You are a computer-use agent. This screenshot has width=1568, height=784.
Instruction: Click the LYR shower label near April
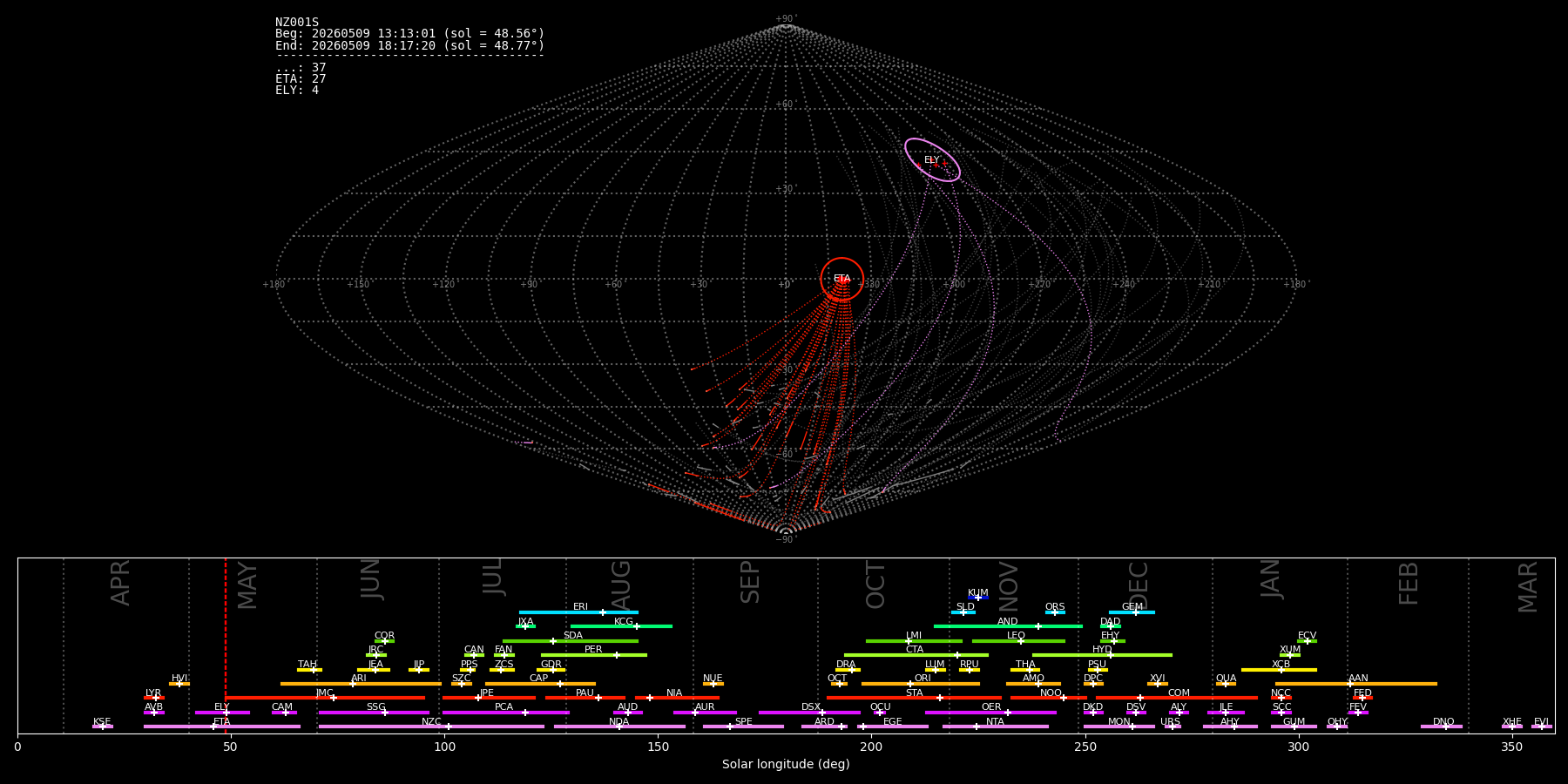tap(153, 693)
